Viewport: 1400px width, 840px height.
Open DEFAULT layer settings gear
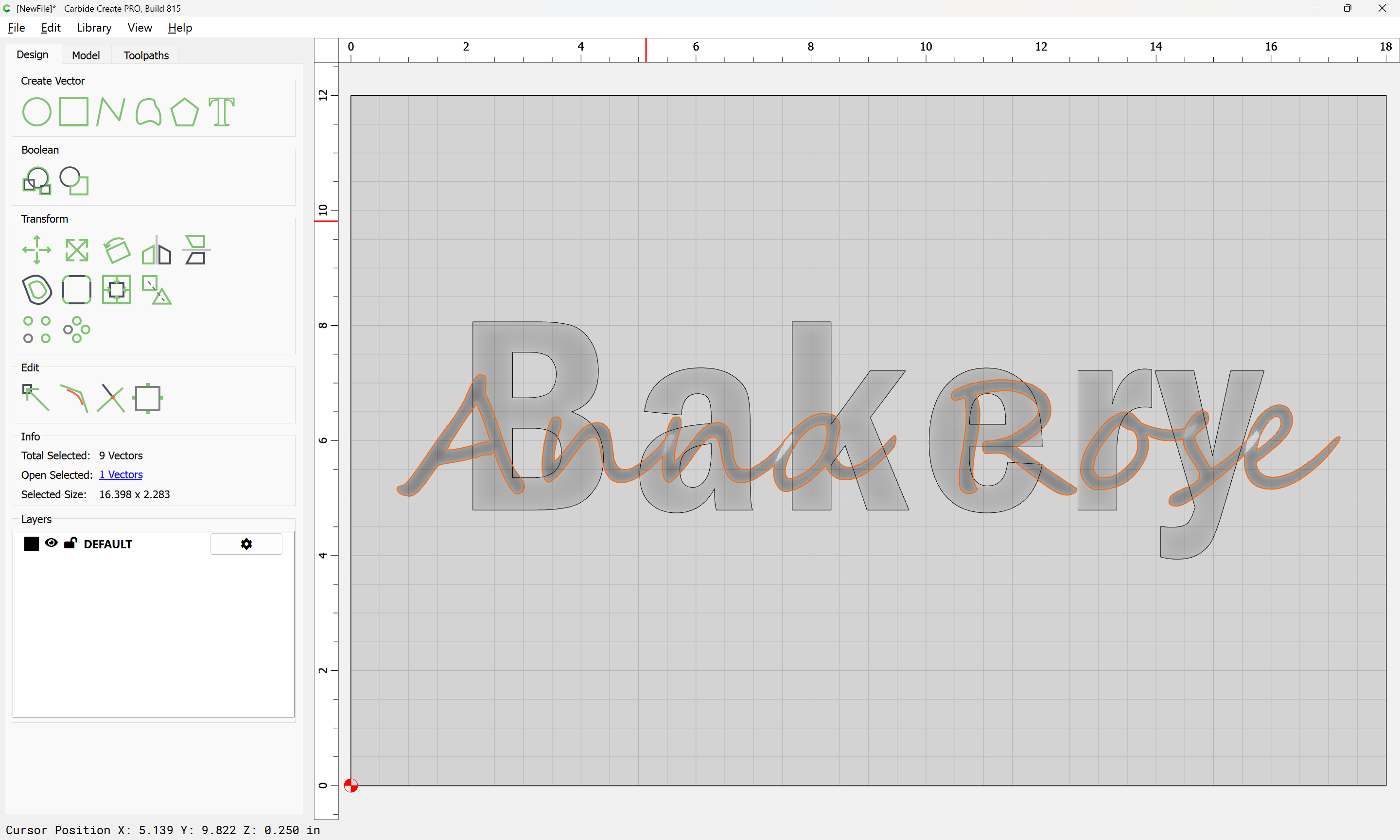click(x=246, y=544)
